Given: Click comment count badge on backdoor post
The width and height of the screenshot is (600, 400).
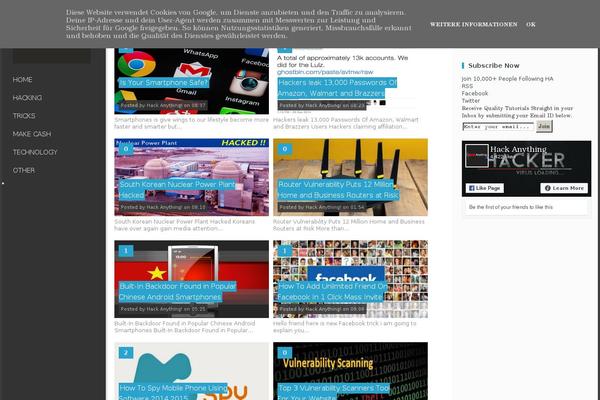Looking at the screenshot, I should pos(126,251).
